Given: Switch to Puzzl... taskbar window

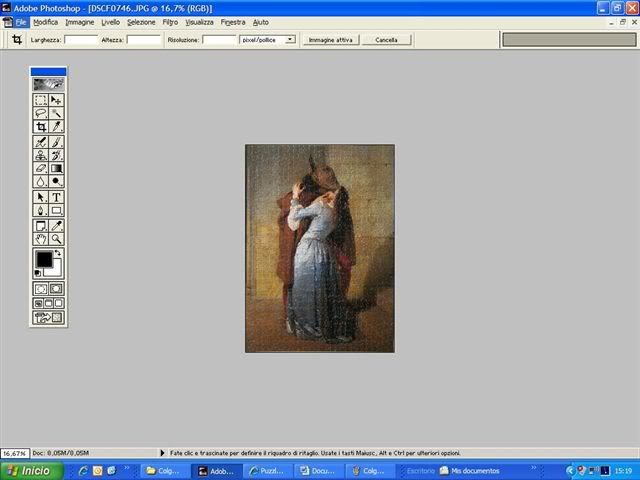Looking at the screenshot, I should click(x=268, y=471).
